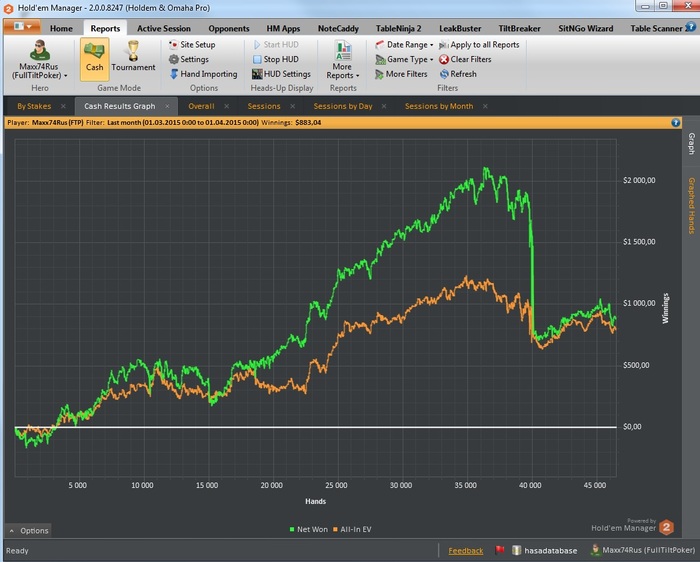Close the Sessions by Day tab
700x562 pixels.
click(384, 106)
